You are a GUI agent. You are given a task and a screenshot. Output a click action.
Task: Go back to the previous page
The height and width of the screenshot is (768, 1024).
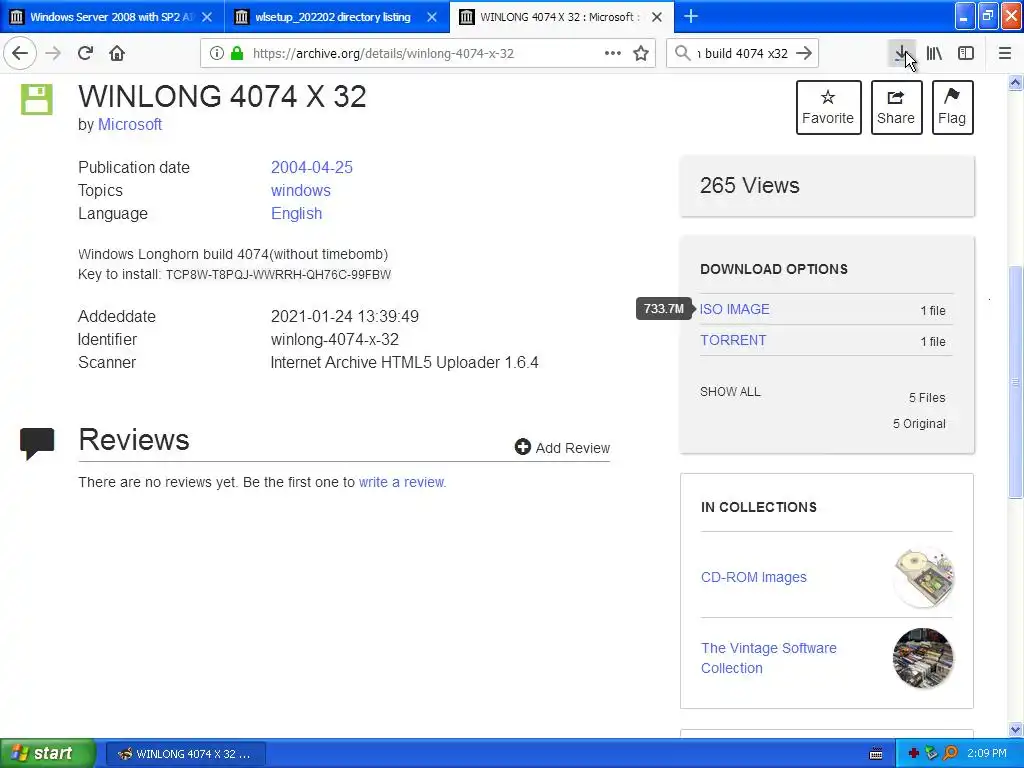20,54
